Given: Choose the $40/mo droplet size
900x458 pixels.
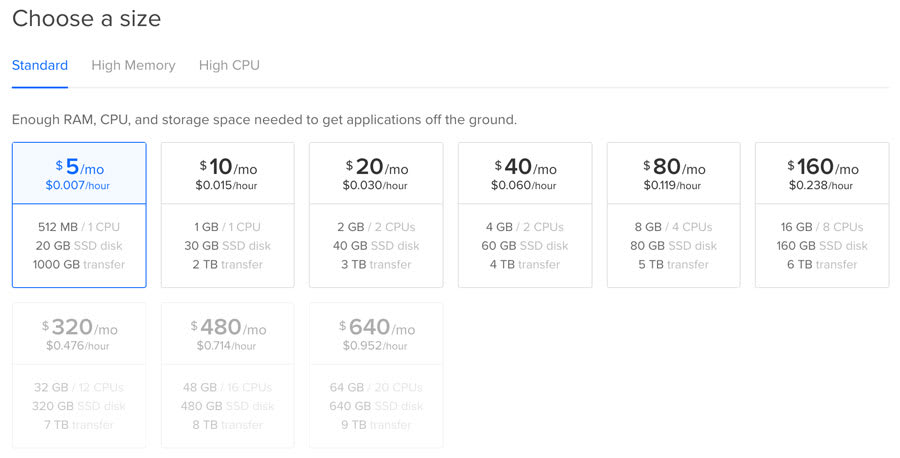Looking at the screenshot, I should coord(525,215).
